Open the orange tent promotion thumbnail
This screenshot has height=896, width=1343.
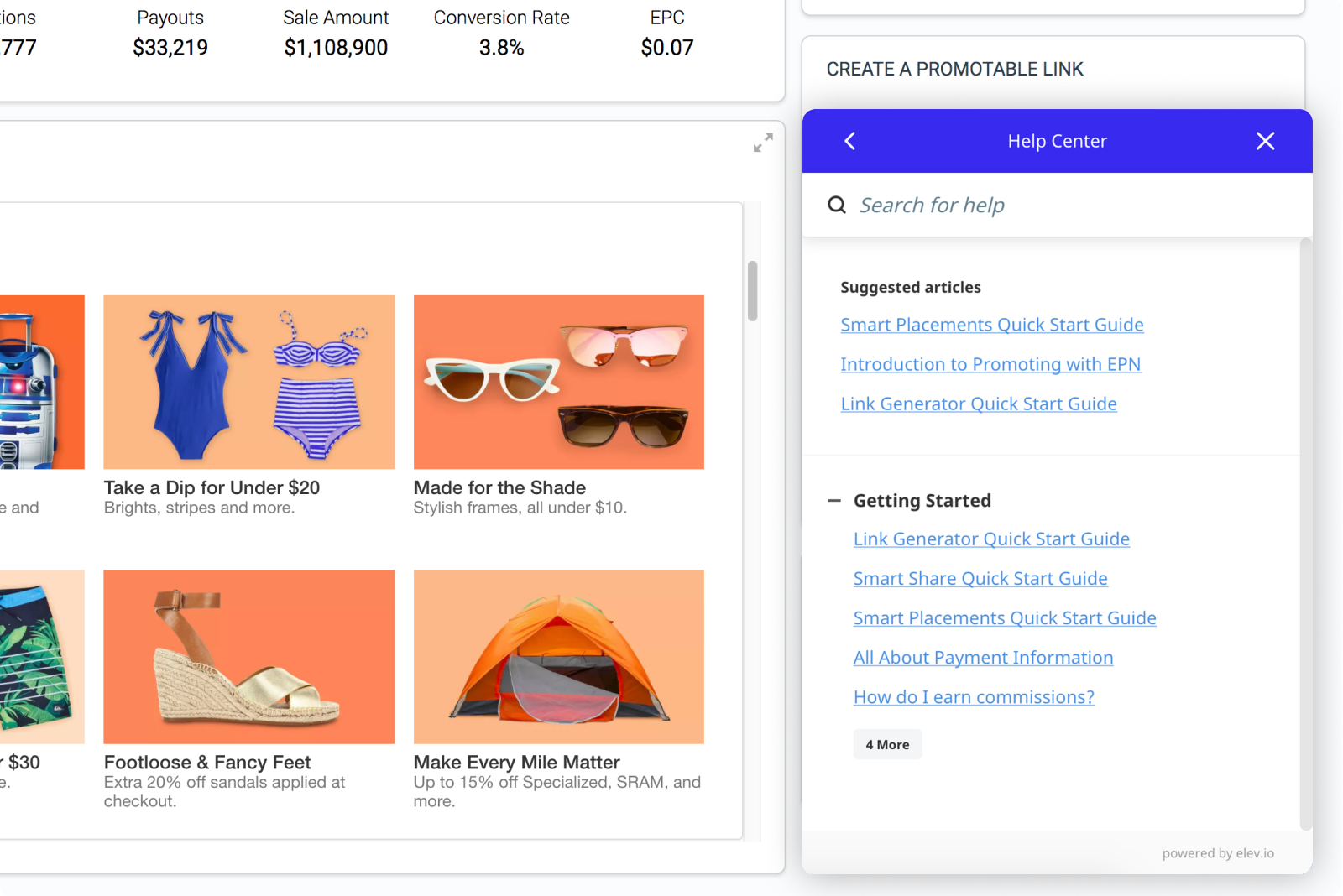coord(559,657)
